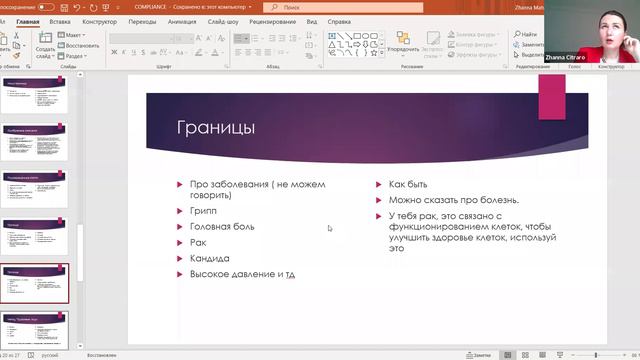This screenshot has width=640, height=360.
Task: Save the presentation with the disk icon
Action: pyautogui.click(x=64, y=7)
